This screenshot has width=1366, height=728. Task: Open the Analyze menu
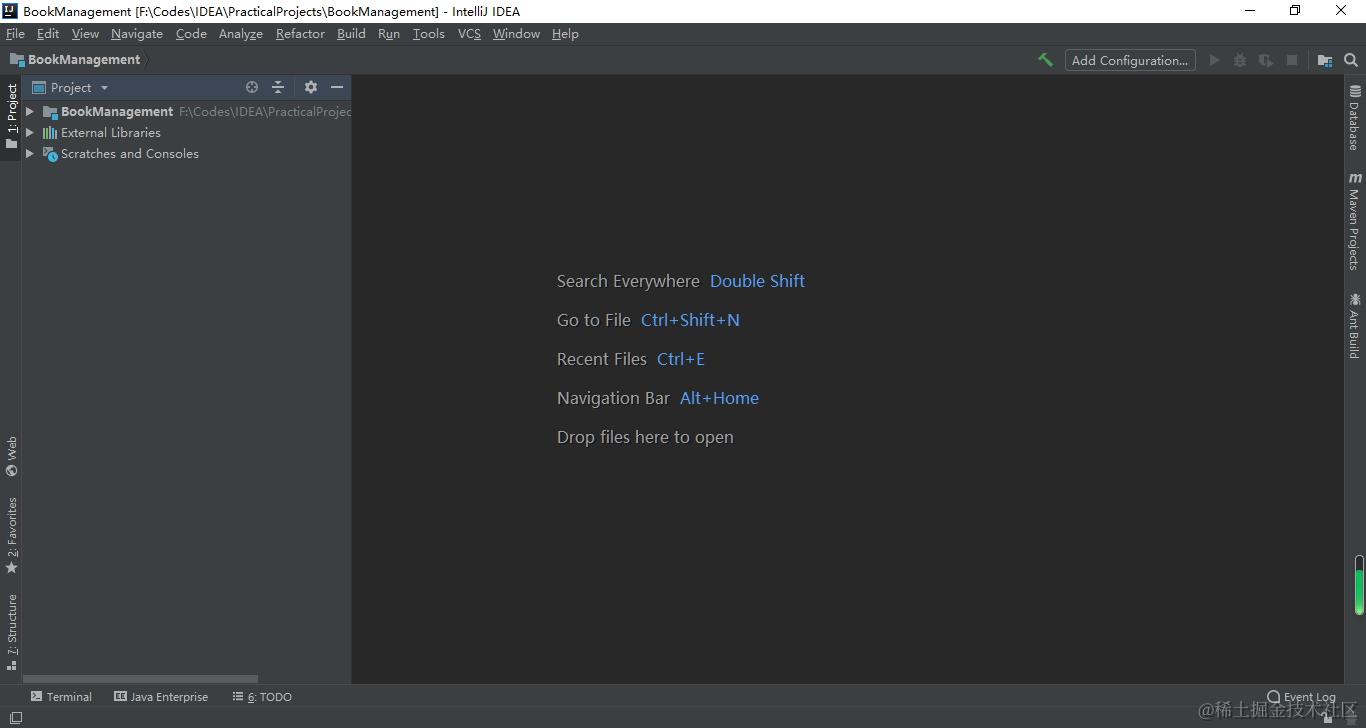(241, 33)
